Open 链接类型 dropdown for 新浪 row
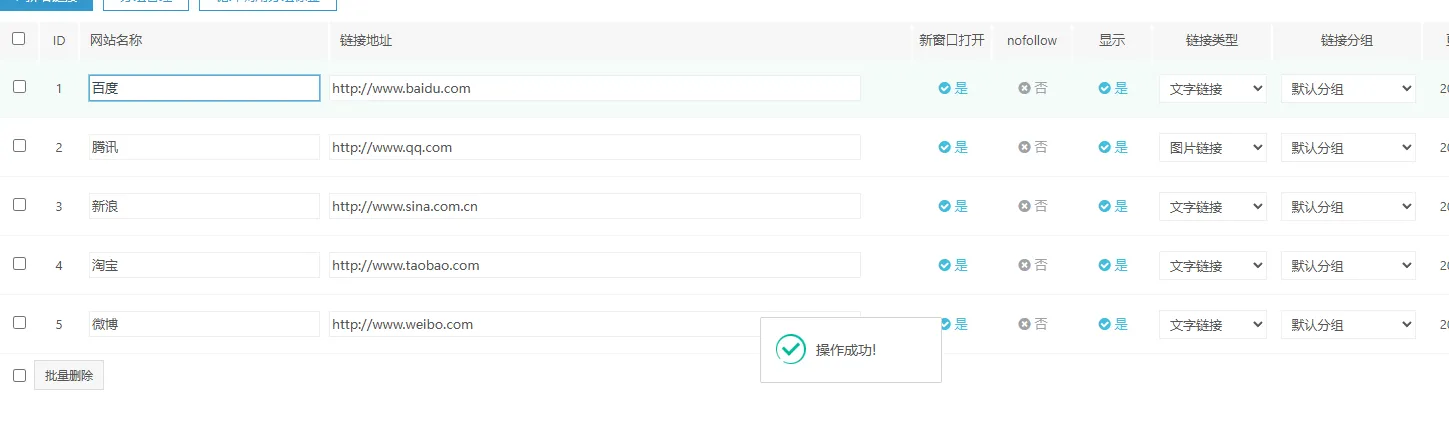Viewport: 1449px width, 431px height. (x=1212, y=206)
